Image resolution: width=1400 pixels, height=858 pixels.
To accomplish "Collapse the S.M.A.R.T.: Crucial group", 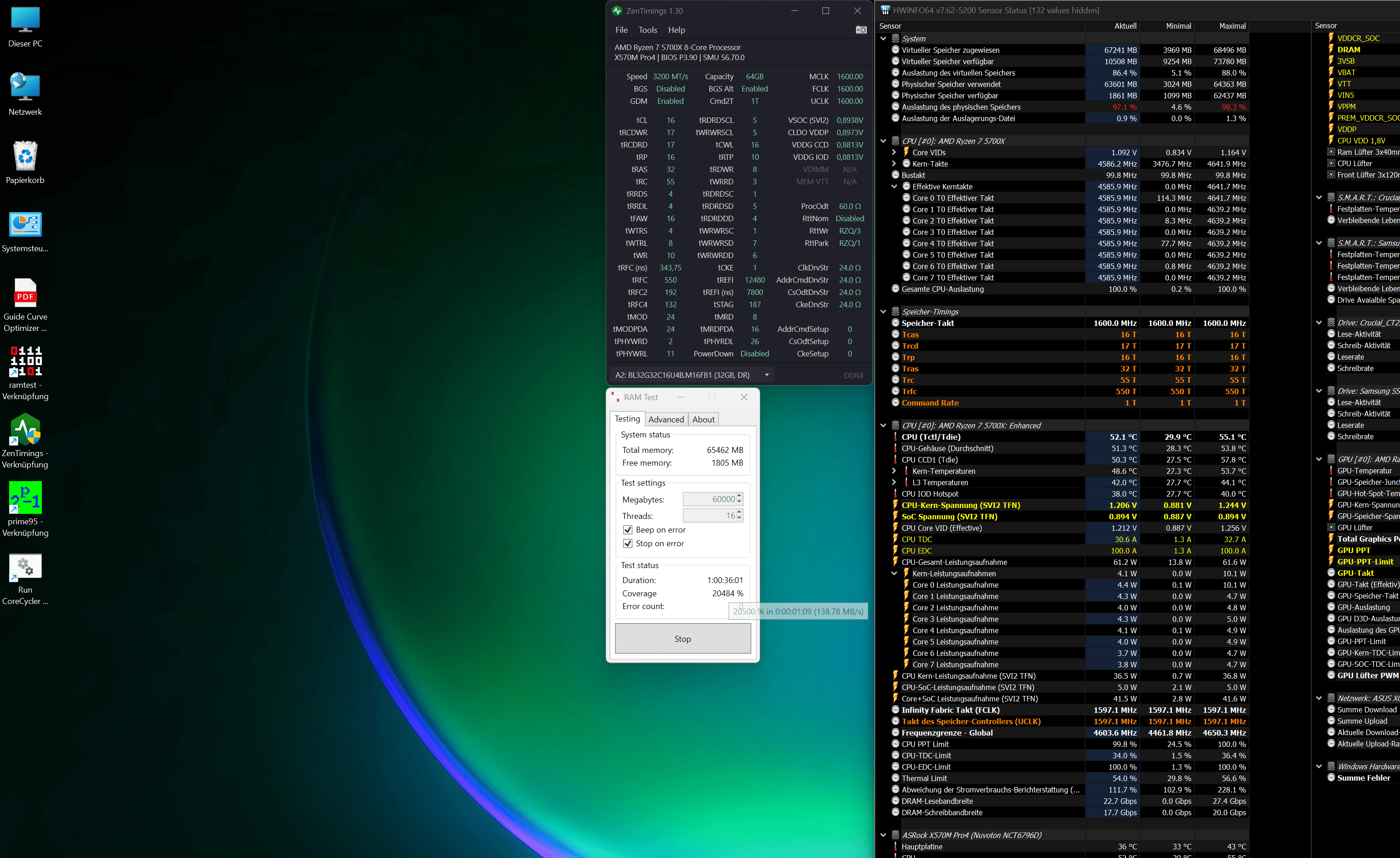I will (1319, 198).
